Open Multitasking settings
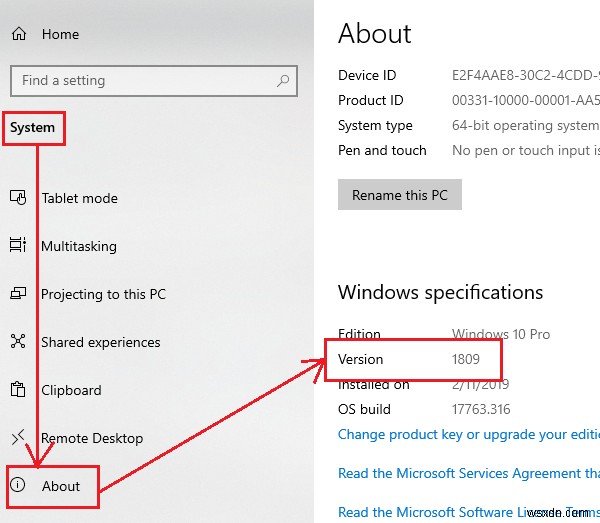Viewport: 600px width, 523px height. [79, 246]
